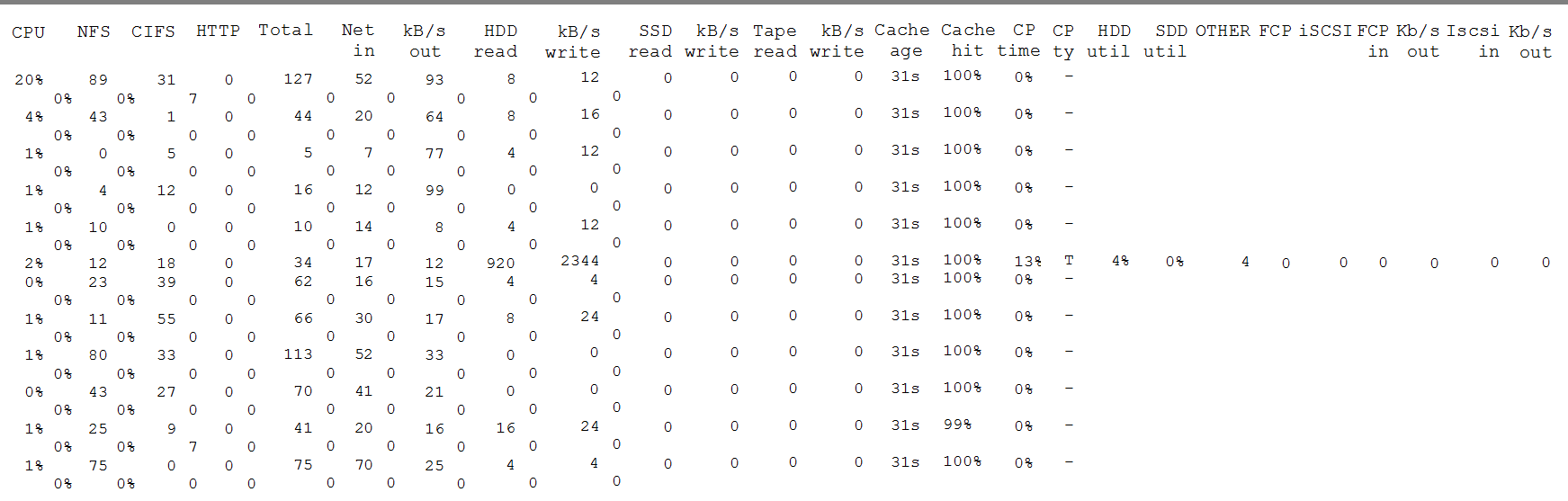Click the SSD read column header
This screenshot has width=1568, height=501.
pyautogui.click(x=650, y=40)
